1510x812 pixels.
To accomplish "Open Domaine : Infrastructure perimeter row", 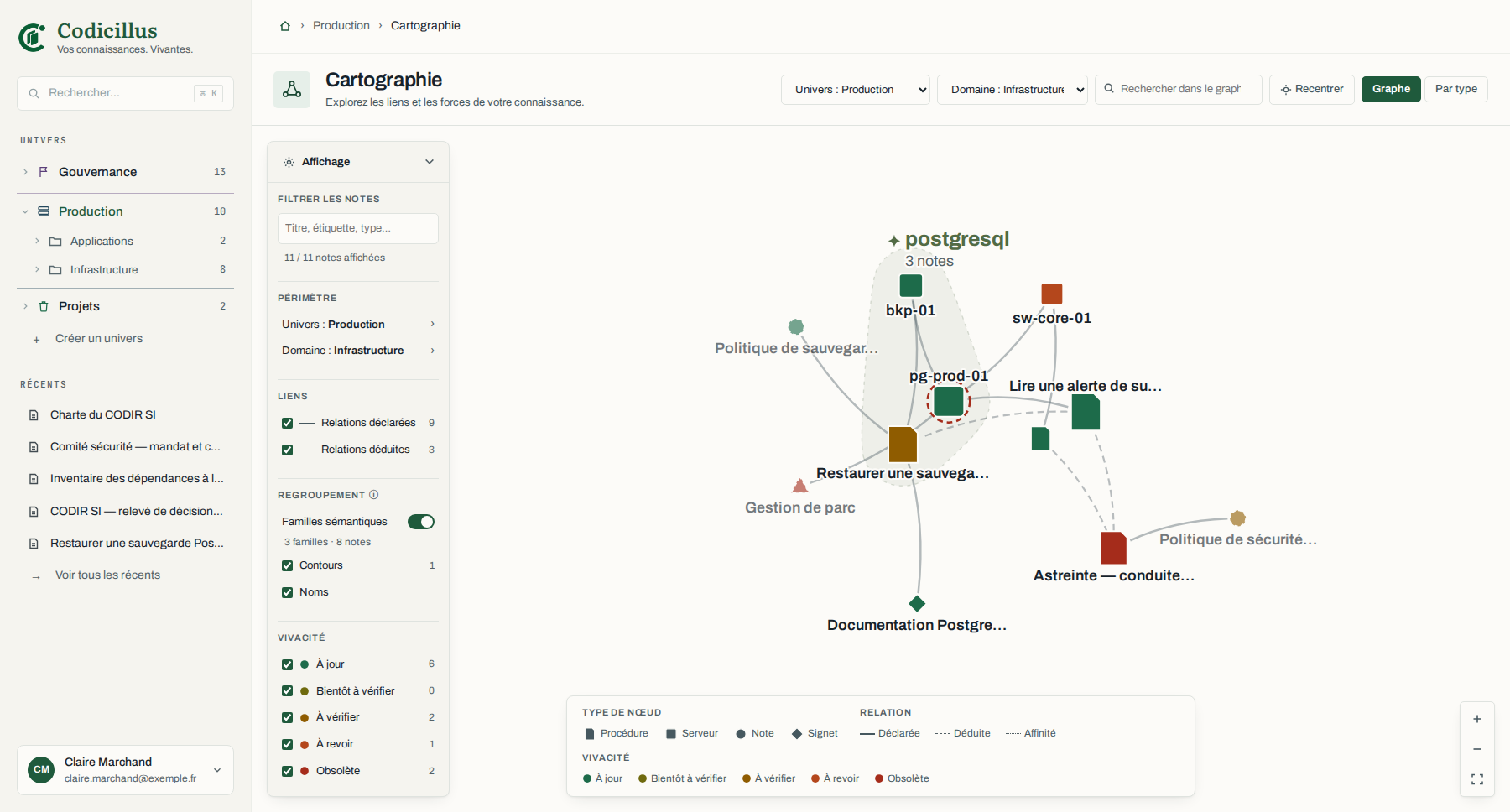I will [358, 351].
